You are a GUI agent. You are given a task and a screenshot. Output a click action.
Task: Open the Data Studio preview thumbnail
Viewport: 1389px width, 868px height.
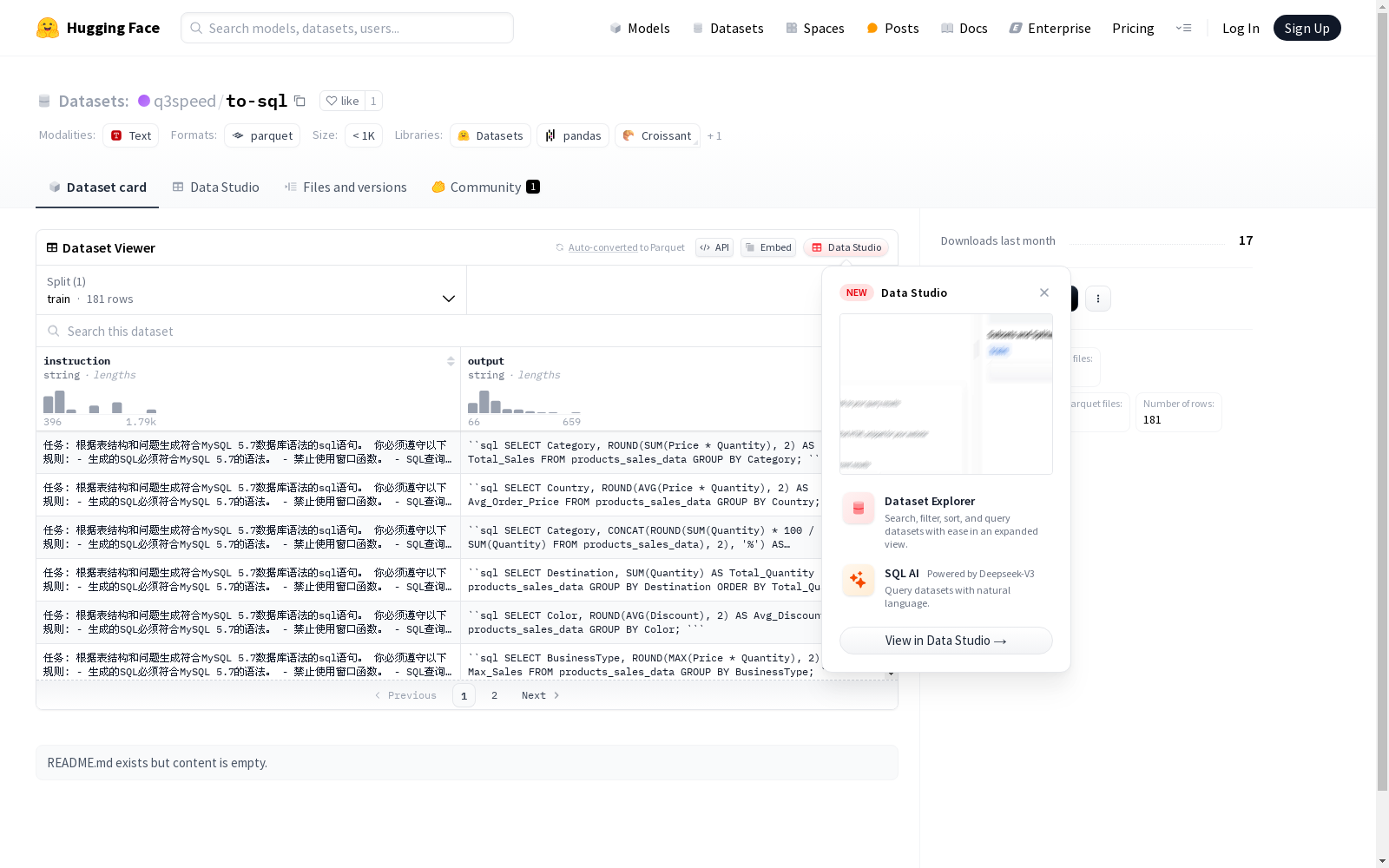[946, 394]
